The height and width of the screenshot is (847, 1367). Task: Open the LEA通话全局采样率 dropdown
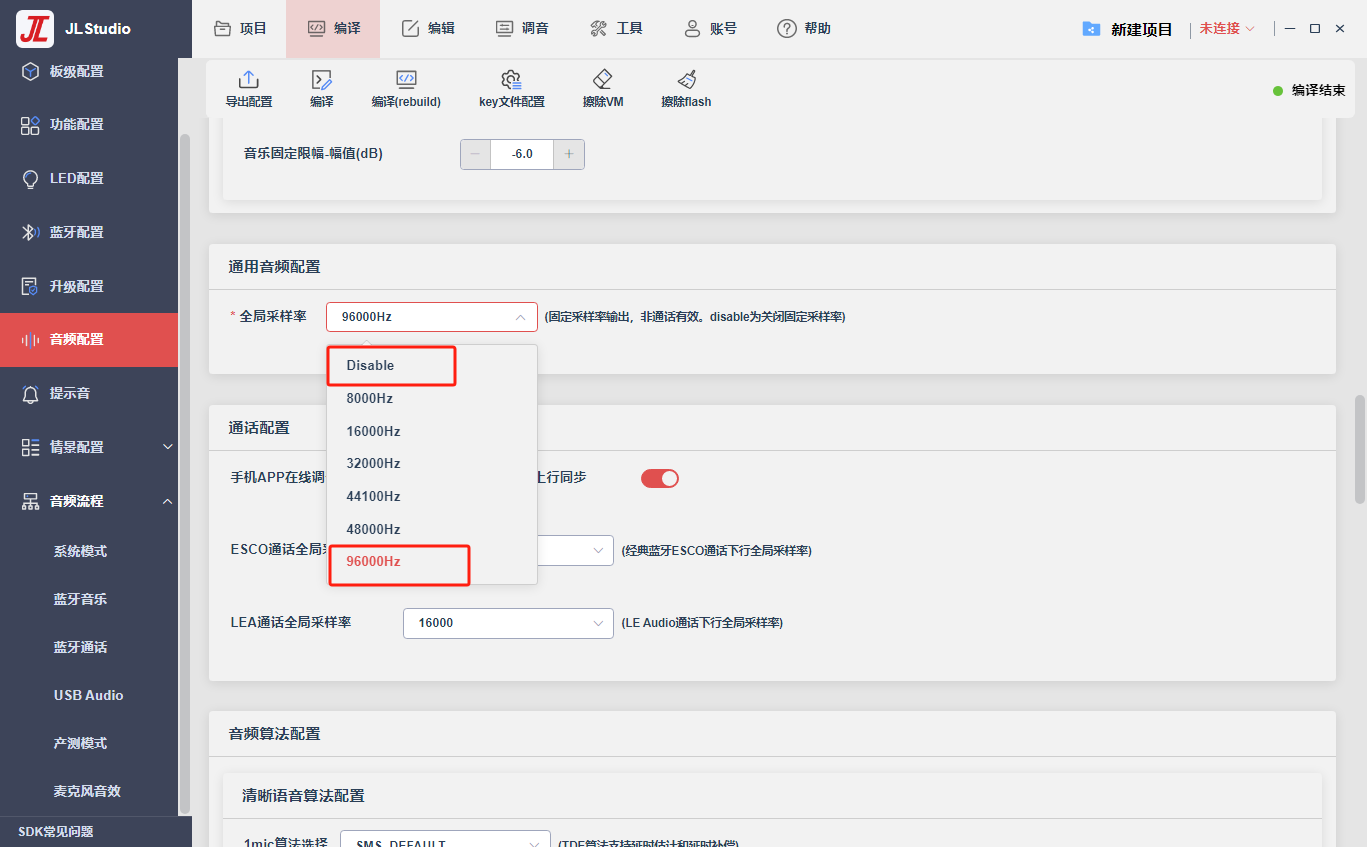pos(508,623)
